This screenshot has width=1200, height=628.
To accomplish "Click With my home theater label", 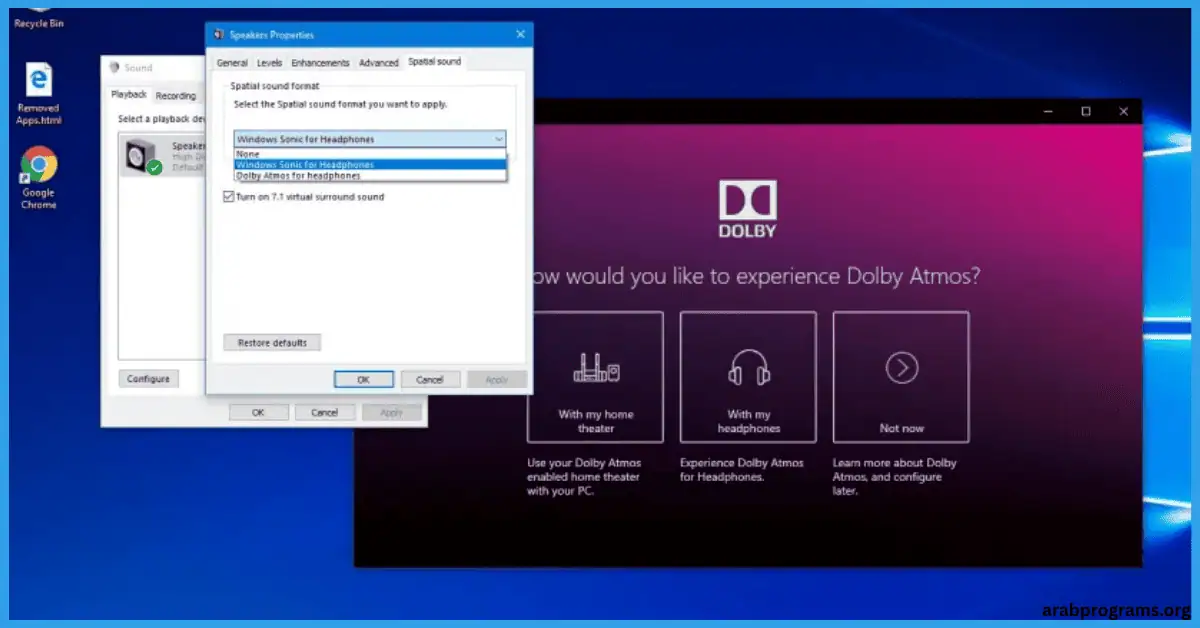I will click(x=596, y=421).
